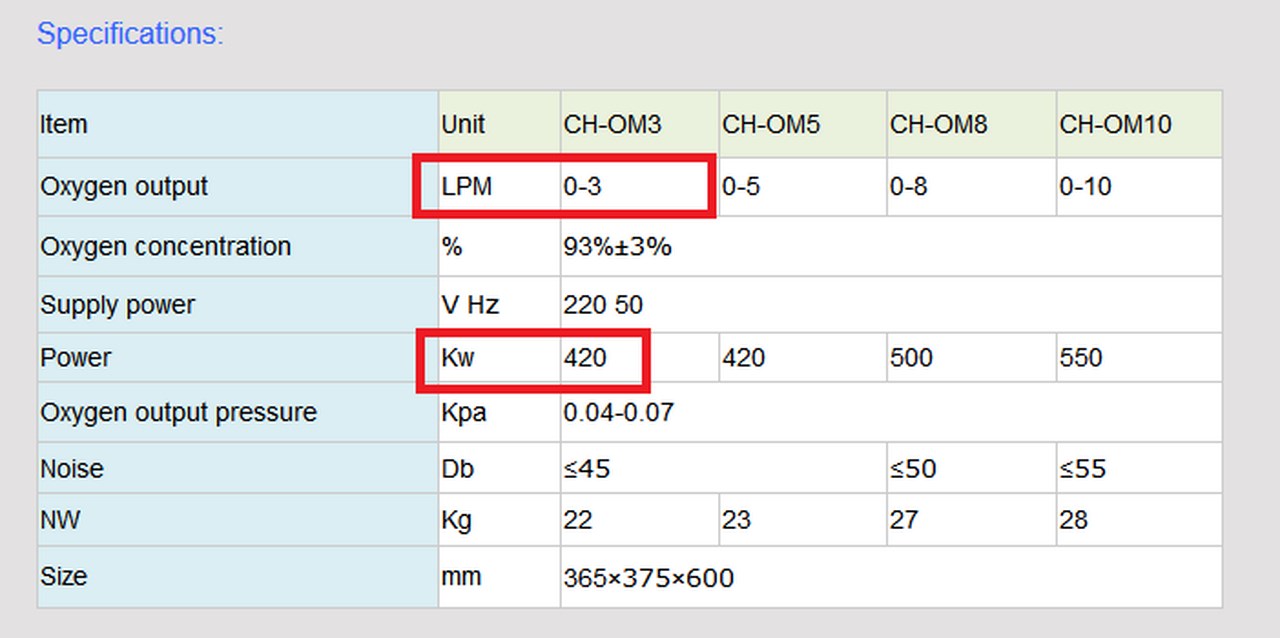Select the 220 50 supply power value
The height and width of the screenshot is (638, 1280).
point(603,306)
